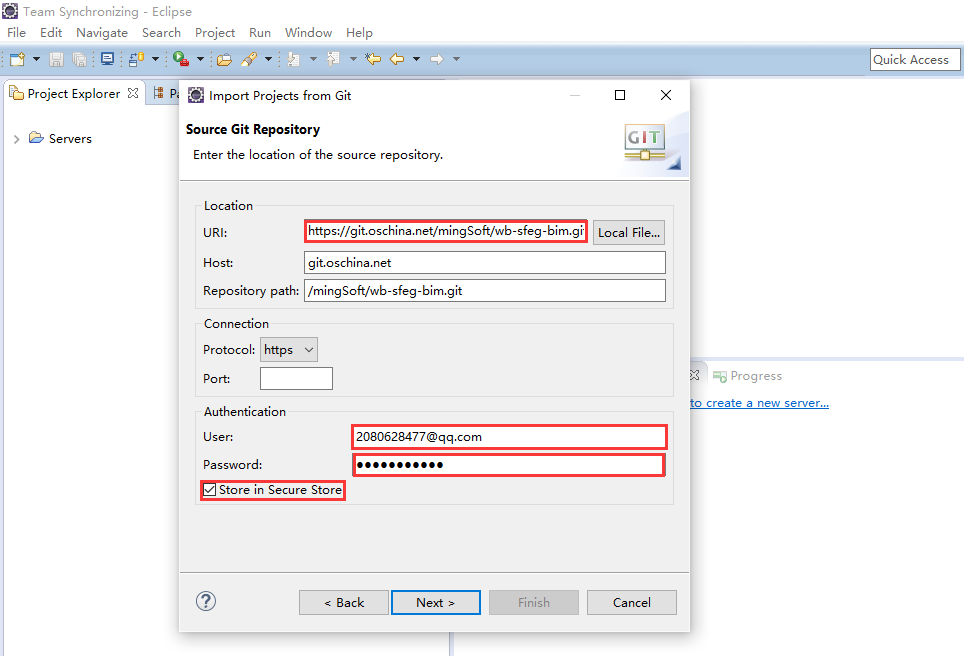
Task: Open the Protocol https dropdown
Action: pos(289,350)
